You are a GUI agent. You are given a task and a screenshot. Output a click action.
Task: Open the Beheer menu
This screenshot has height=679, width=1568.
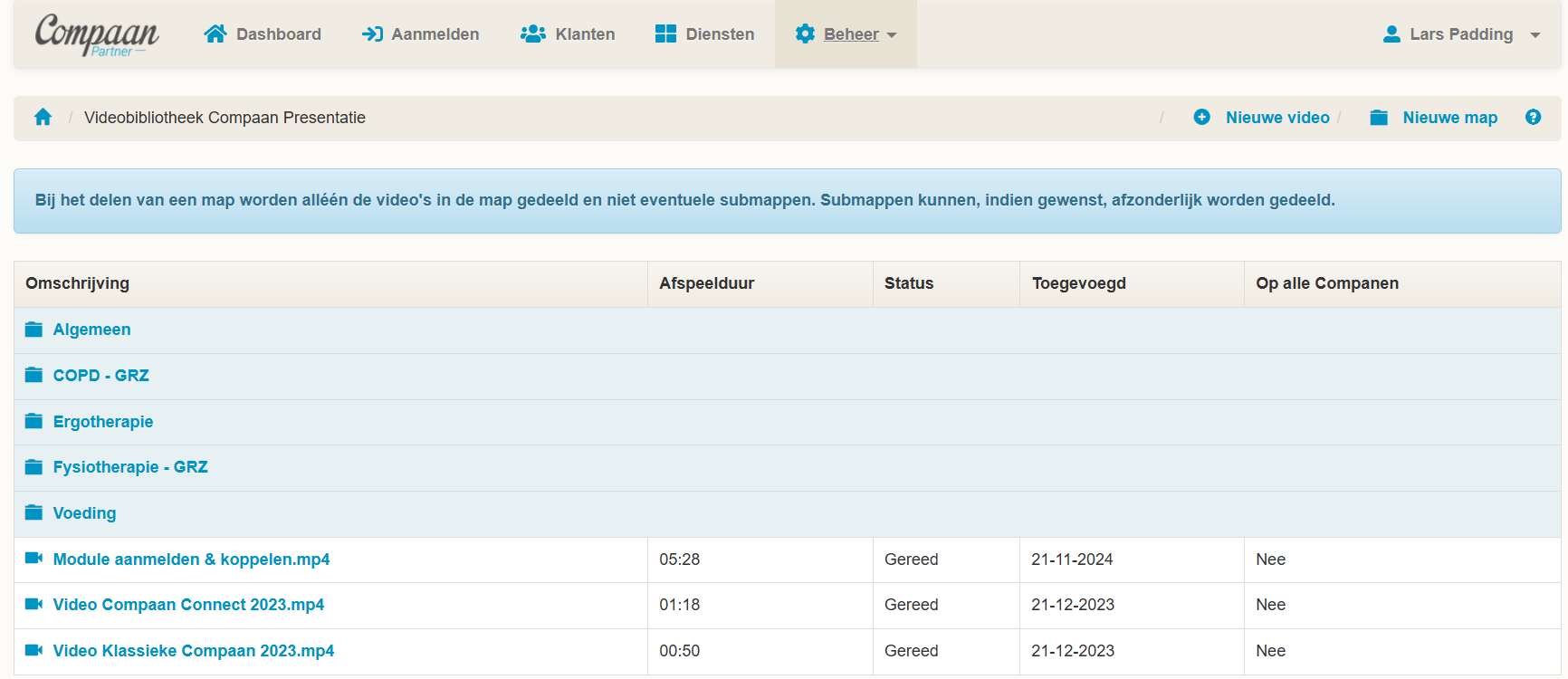click(846, 34)
